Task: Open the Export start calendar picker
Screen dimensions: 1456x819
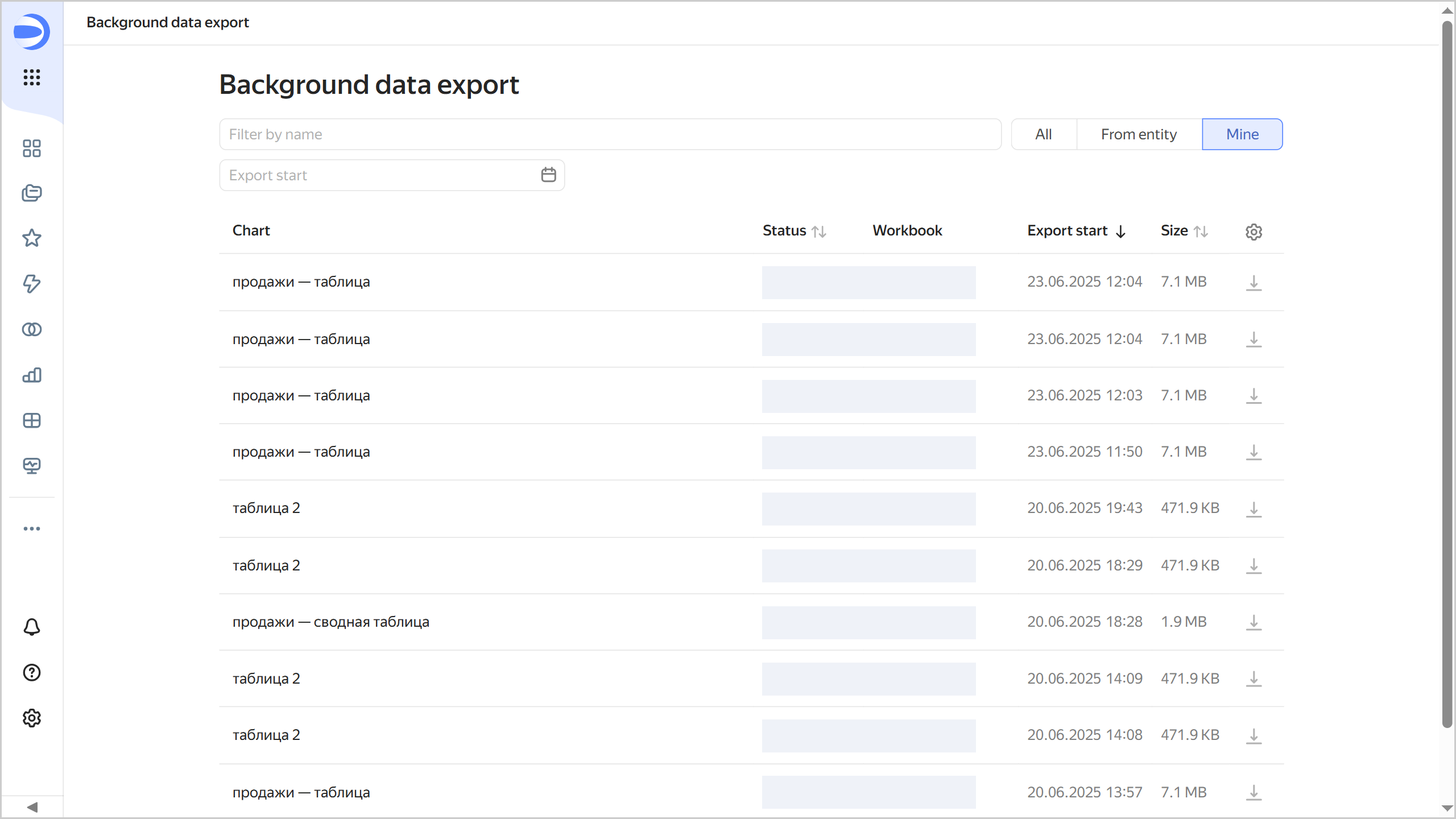Action: click(x=548, y=175)
